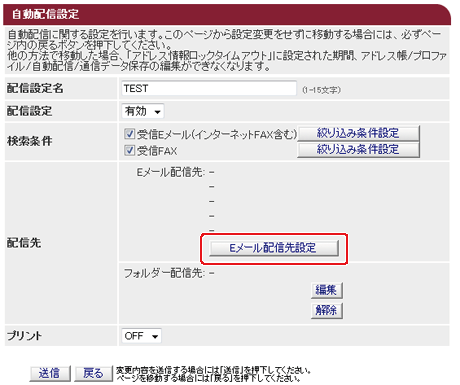Click the (1-15文字) hint text
This screenshot has width=460, height=385.
click(x=321, y=90)
